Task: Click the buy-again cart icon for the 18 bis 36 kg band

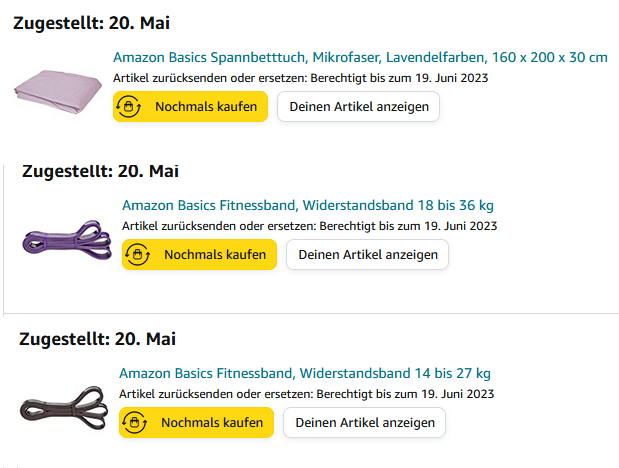Action: 139,255
